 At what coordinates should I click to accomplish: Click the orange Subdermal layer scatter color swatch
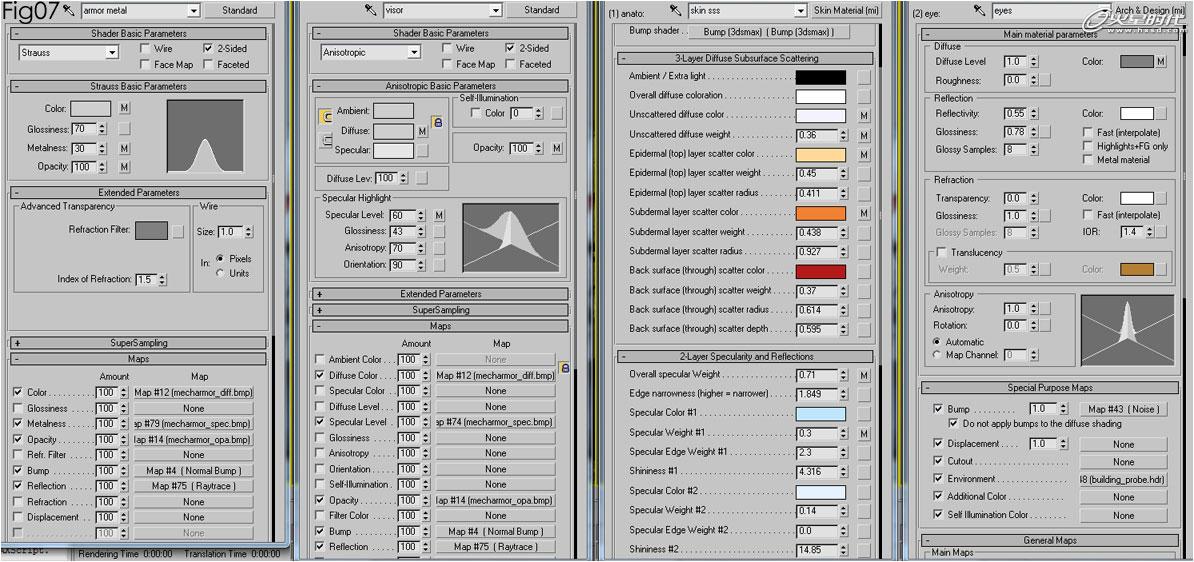pos(821,212)
